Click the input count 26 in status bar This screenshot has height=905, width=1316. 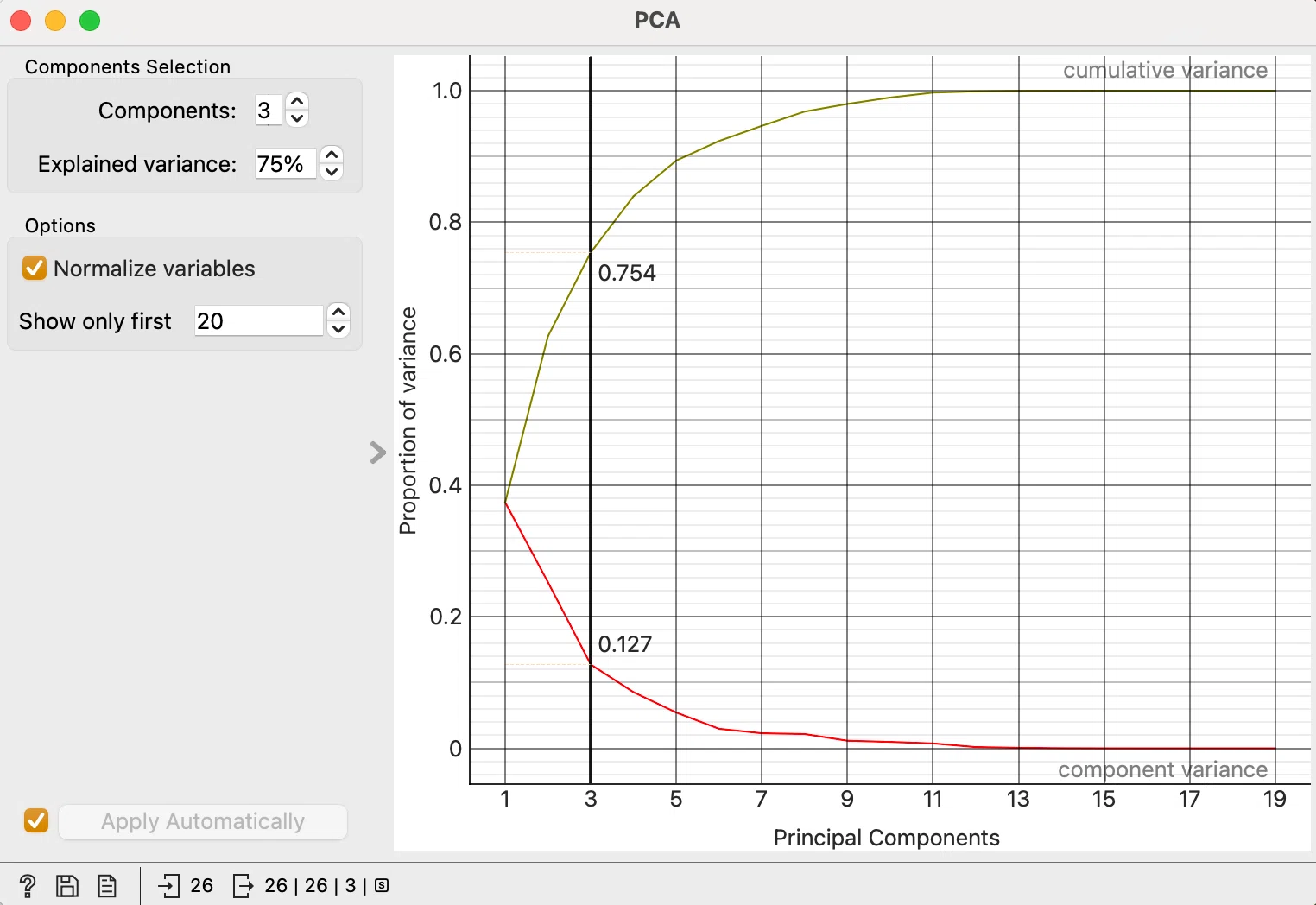coord(201,885)
